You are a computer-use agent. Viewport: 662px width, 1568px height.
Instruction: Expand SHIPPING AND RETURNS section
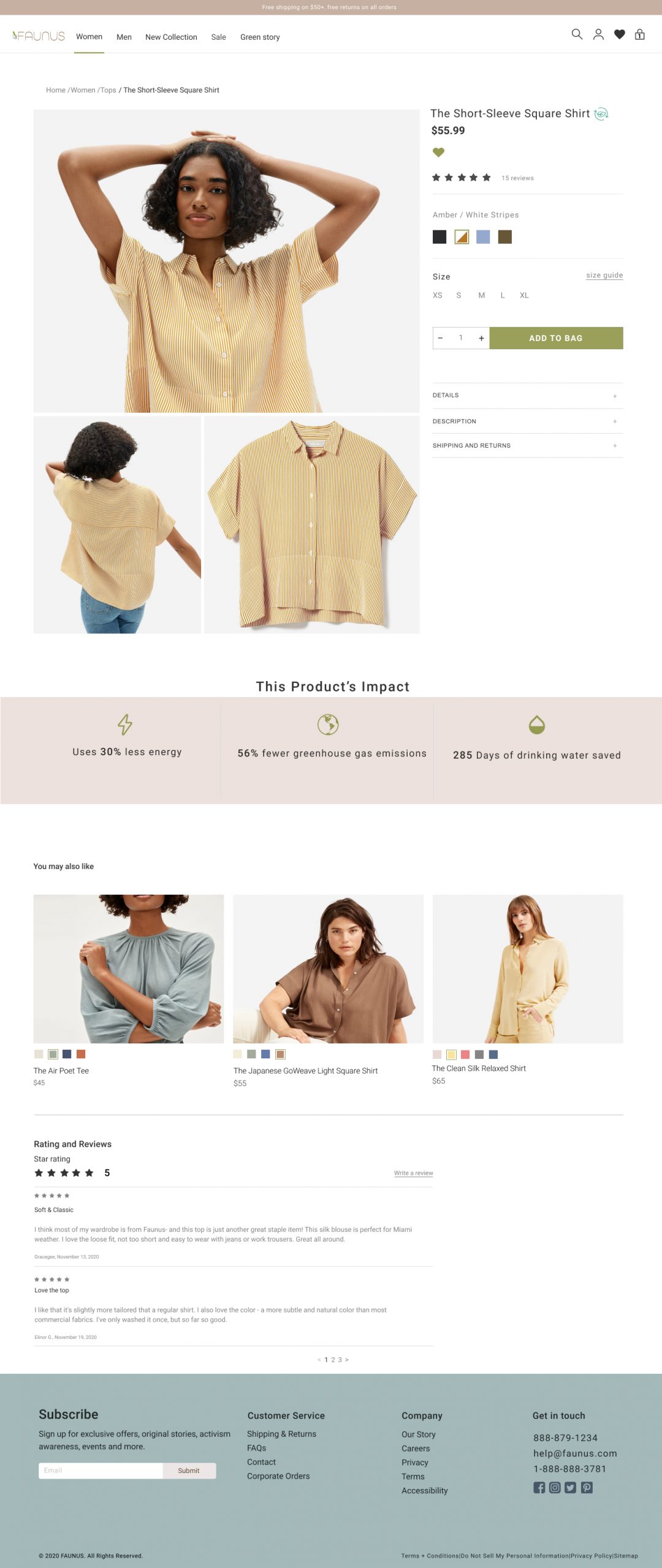tap(528, 446)
